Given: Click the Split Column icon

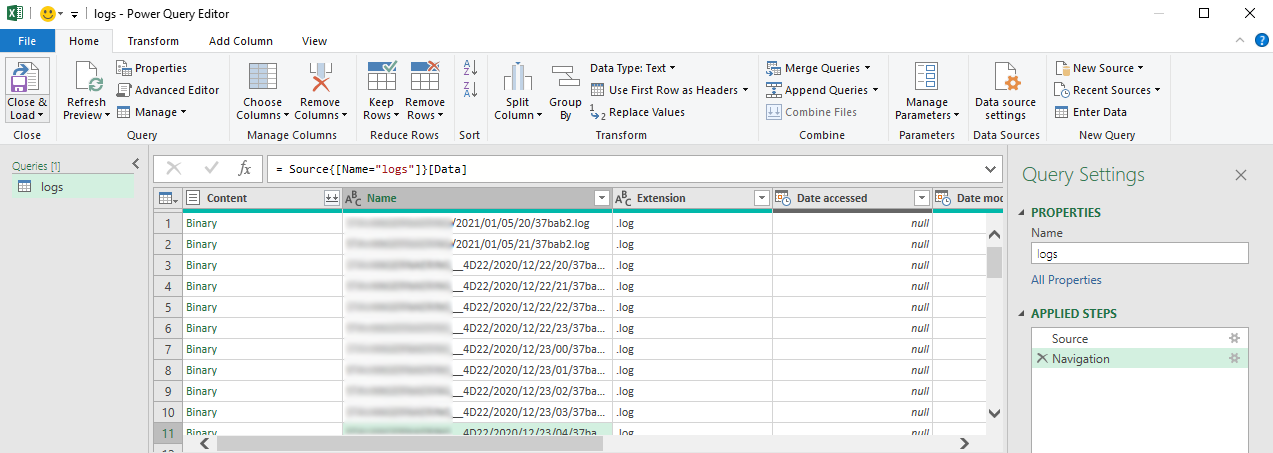Looking at the screenshot, I should tap(517, 77).
